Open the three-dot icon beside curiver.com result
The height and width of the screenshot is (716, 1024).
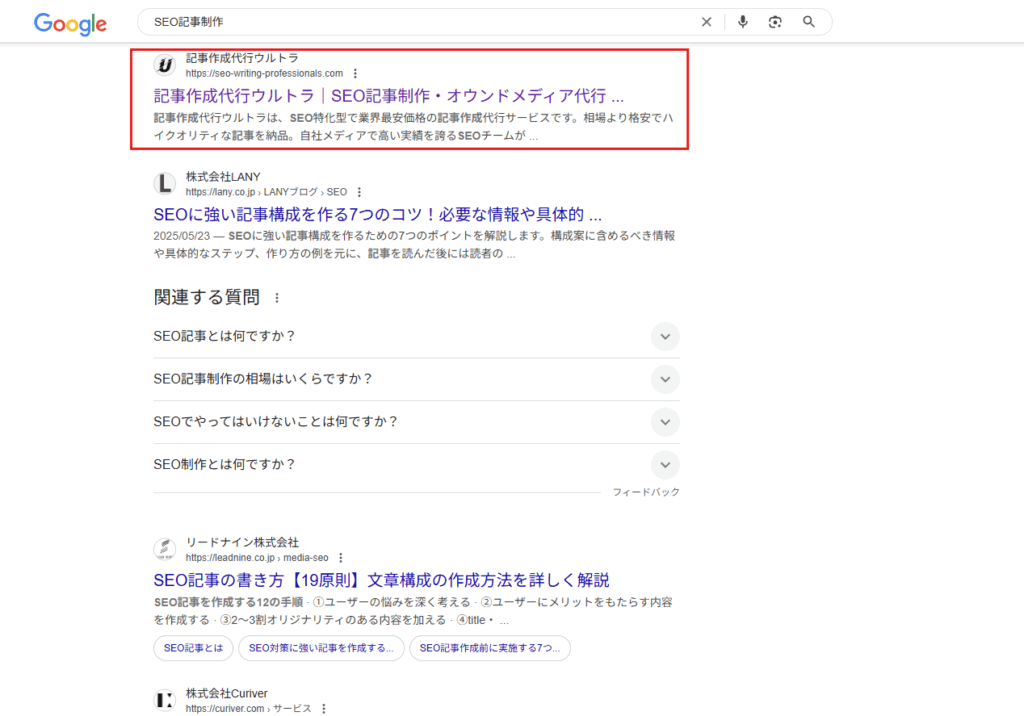323,708
